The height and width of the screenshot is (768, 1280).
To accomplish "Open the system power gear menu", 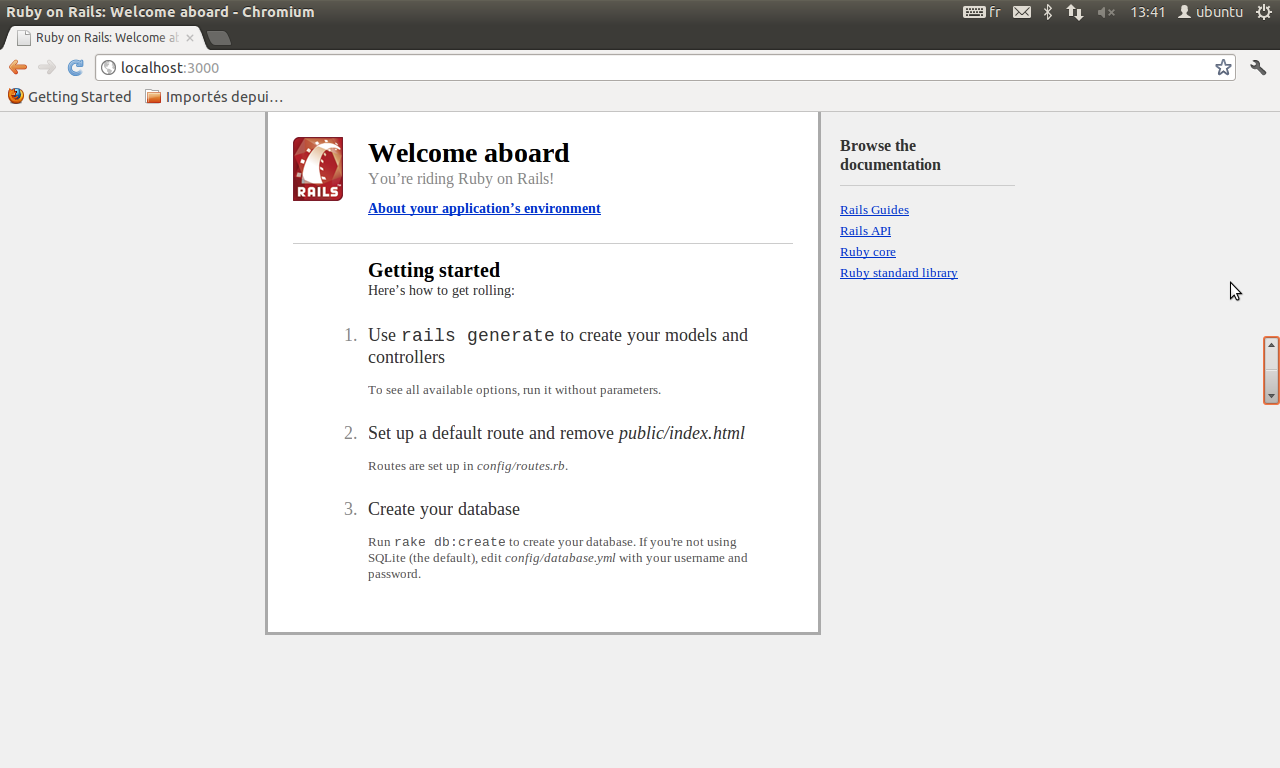I will click(1263, 12).
